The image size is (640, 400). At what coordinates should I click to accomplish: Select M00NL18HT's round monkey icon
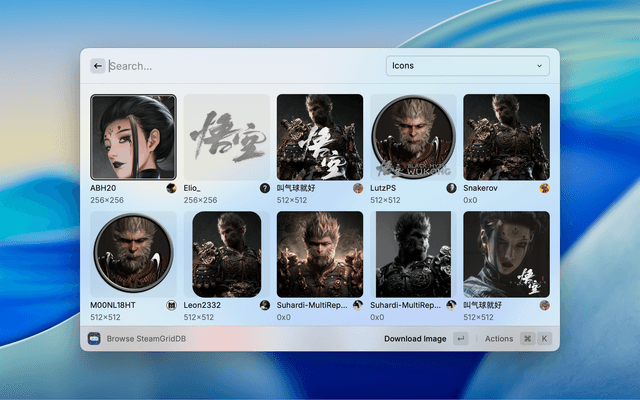134,254
